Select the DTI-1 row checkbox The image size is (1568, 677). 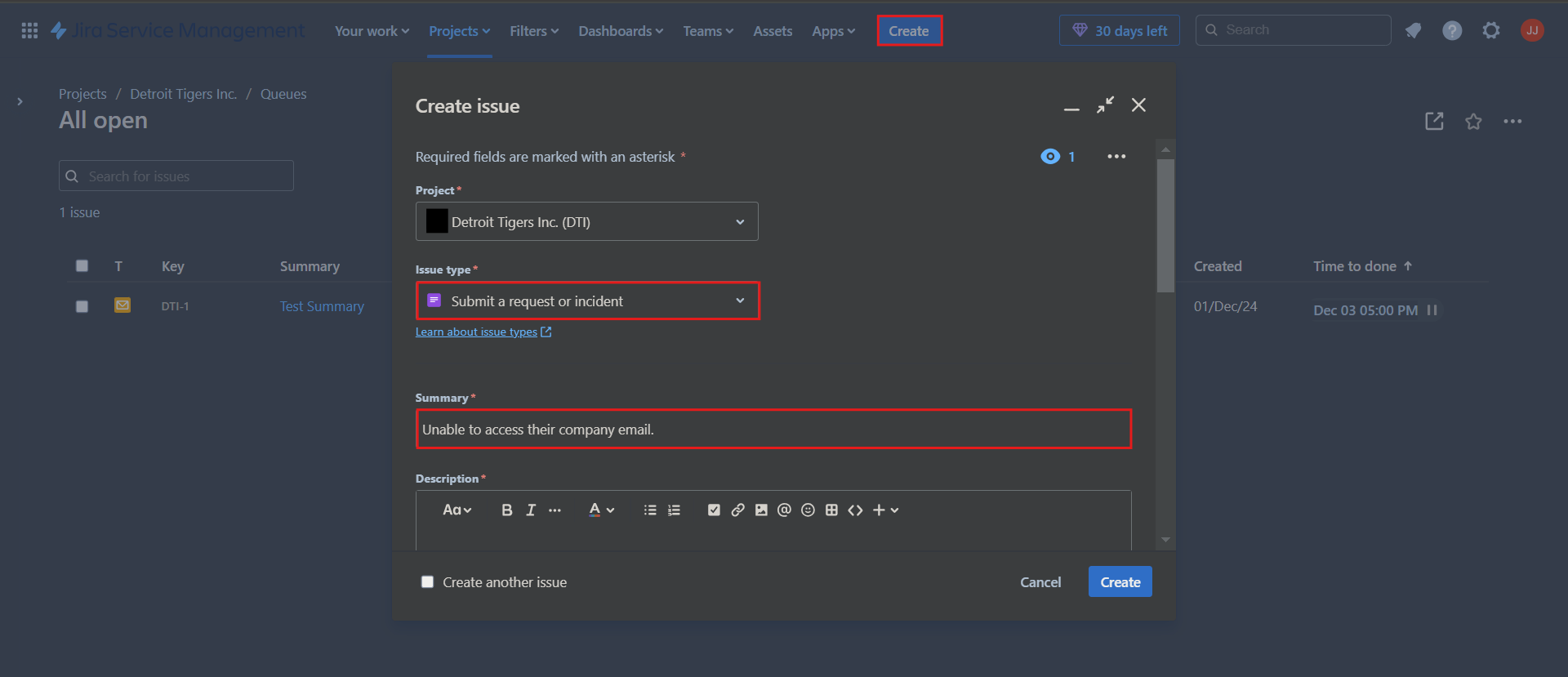coord(82,306)
